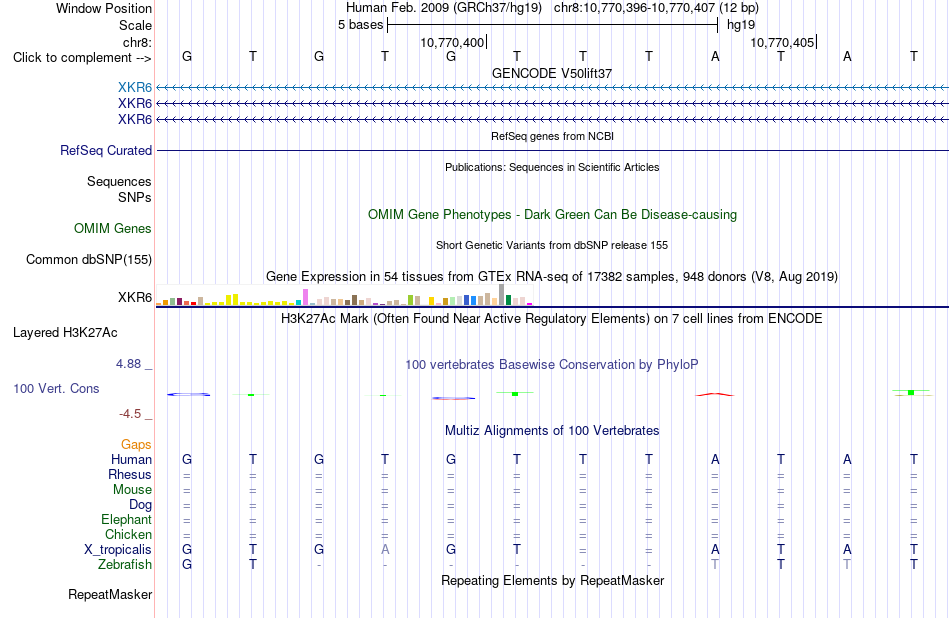Click the red peak in PhyloP conservation track
The width and height of the screenshot is (950, 618).
click(715, 394)
